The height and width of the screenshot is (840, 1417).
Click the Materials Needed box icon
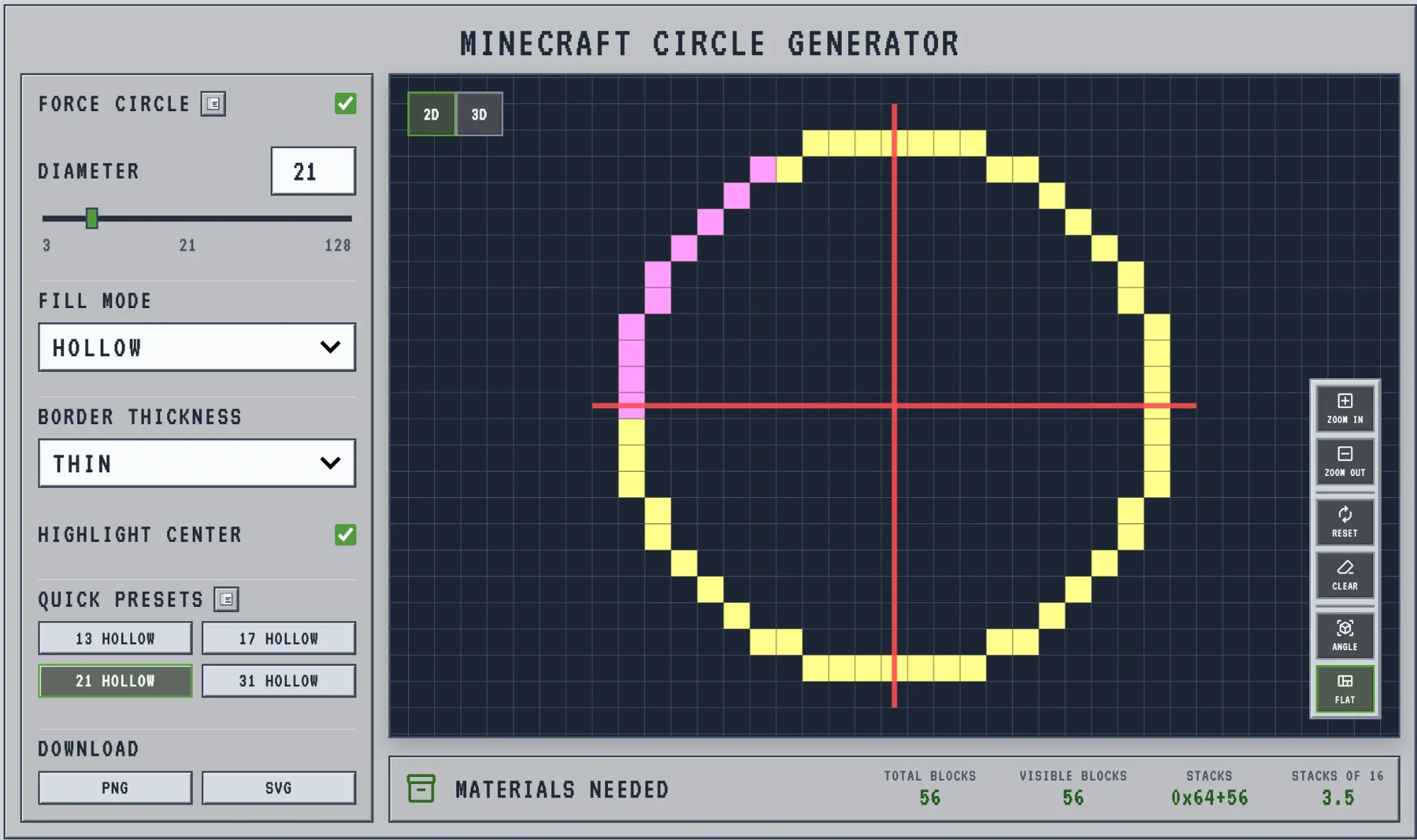421,788
